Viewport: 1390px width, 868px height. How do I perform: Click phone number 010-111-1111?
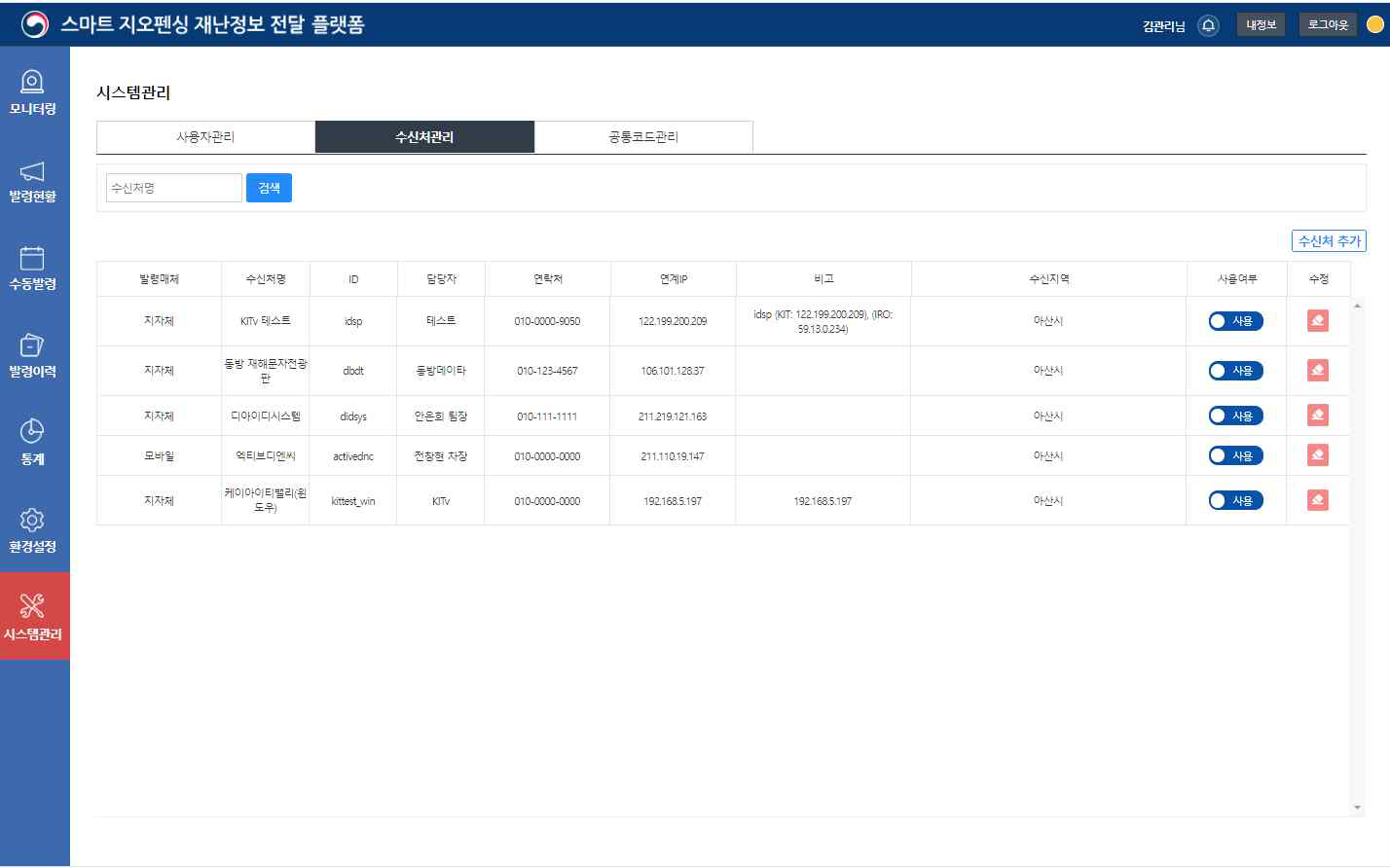[x=547, y=416]
